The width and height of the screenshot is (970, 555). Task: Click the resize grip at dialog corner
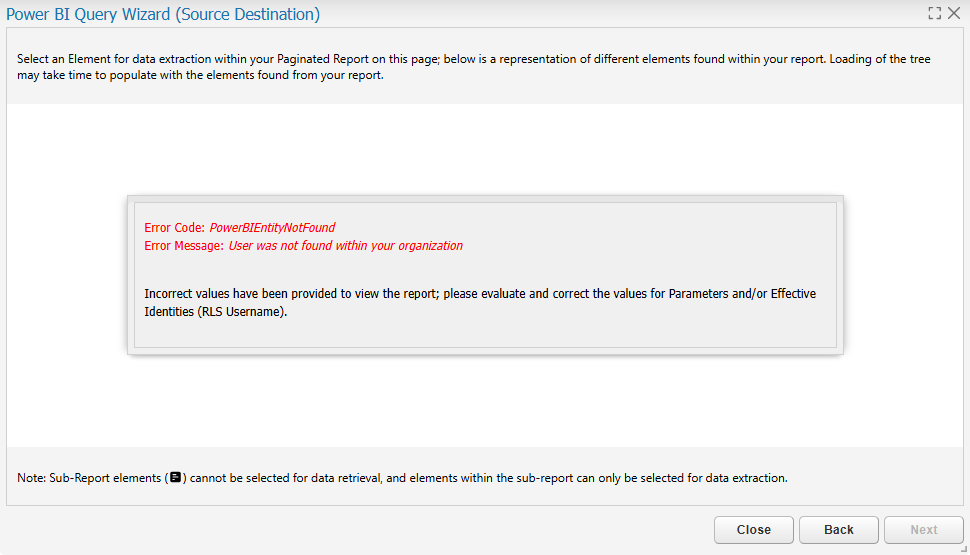(964, 549)
